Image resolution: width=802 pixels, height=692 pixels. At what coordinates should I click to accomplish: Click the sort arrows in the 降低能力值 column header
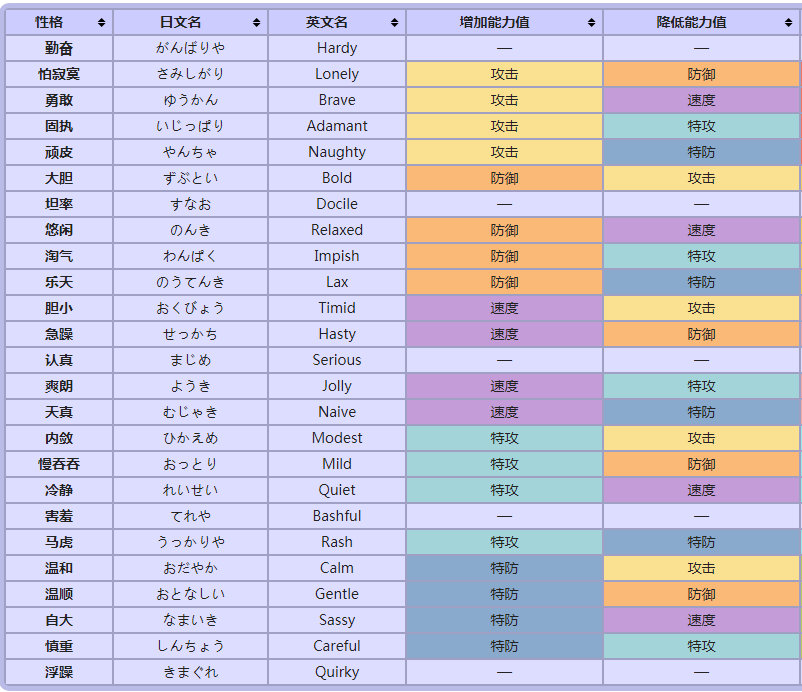click(789, 22)
